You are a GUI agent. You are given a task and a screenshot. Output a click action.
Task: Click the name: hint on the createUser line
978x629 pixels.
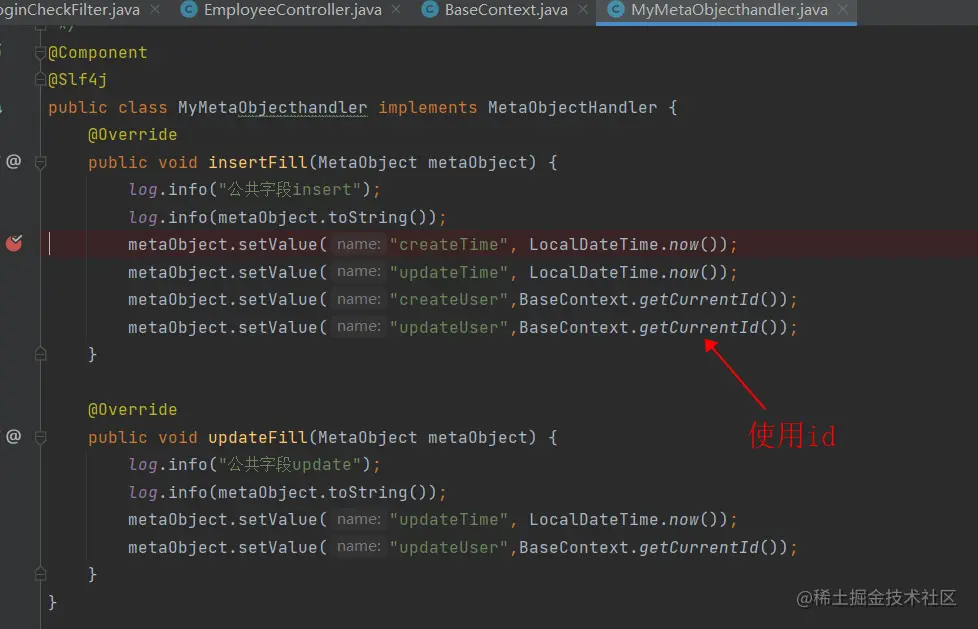(x=359, y=299)
